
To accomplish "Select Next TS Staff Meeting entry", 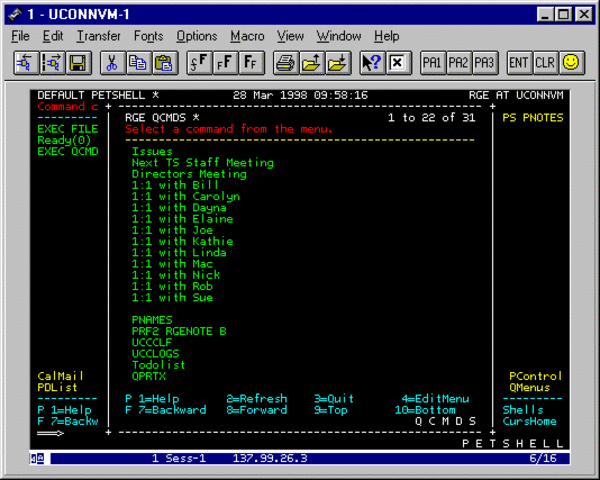I will pyautogui.click(x=203, y=163).
